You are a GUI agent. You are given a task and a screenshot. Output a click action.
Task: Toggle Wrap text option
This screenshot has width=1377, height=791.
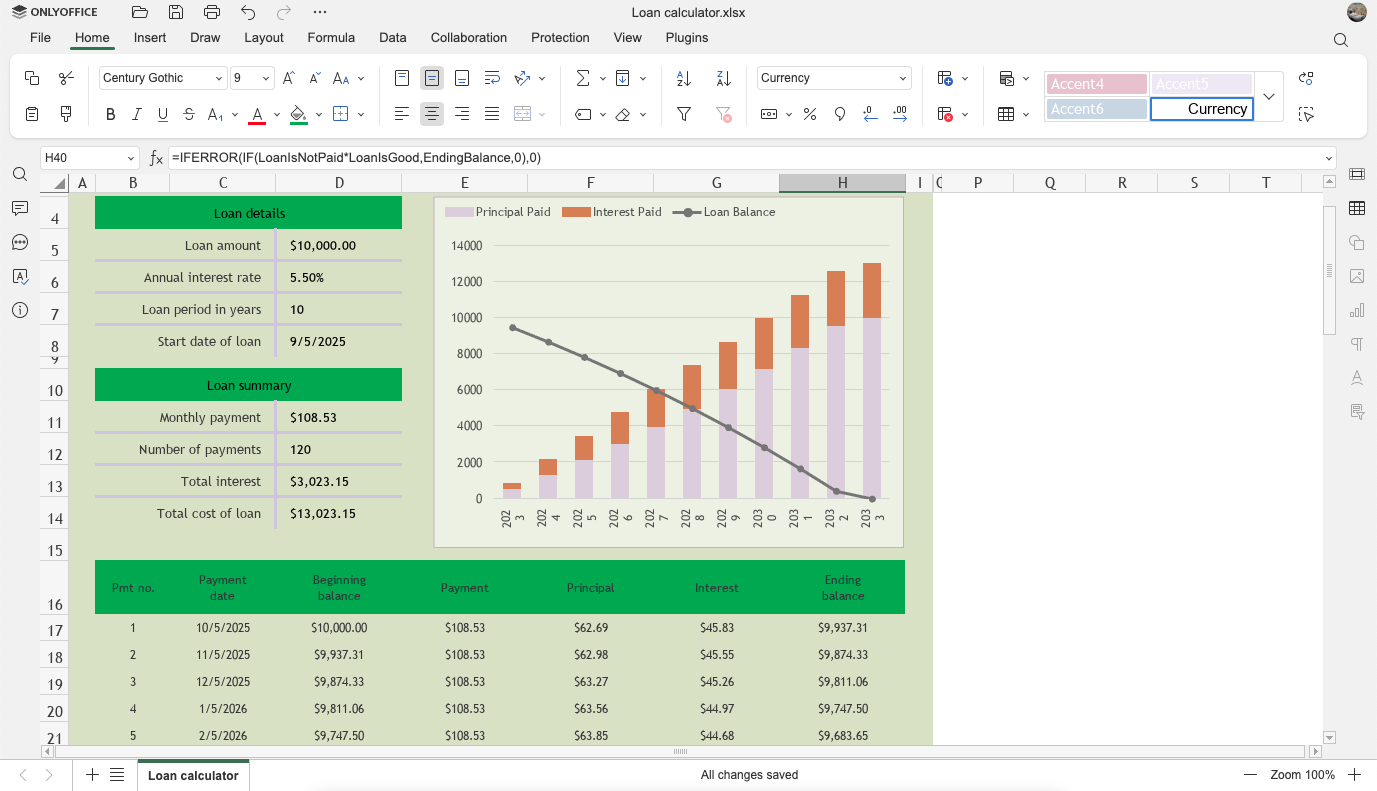pos(492,78)
